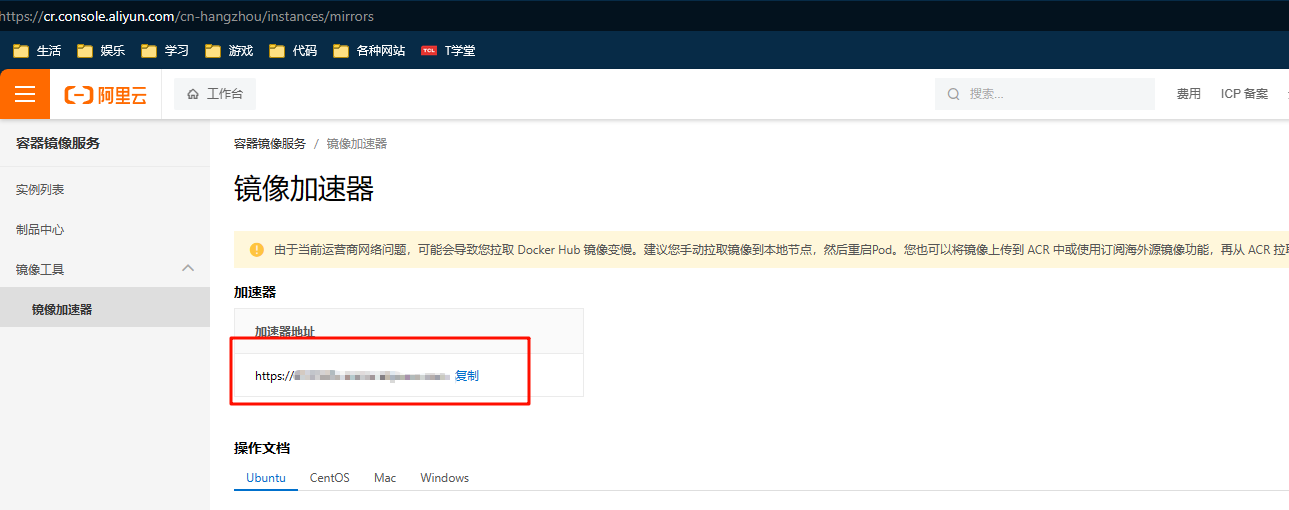
Task: Click the home icon beside 工作台
Action: [193, 94]
